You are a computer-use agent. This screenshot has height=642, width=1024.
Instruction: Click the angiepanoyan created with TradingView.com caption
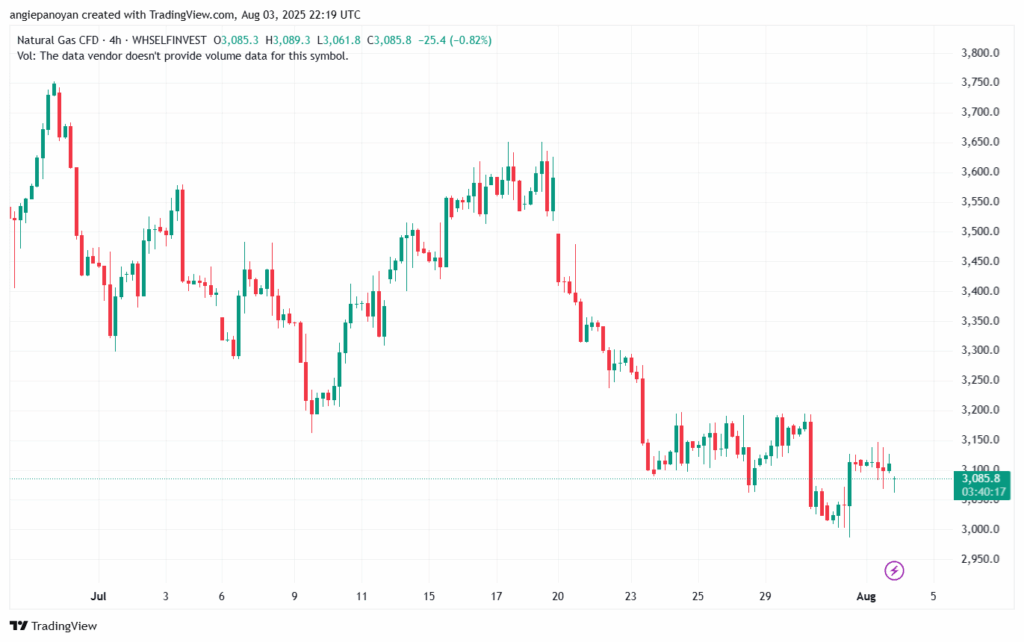(185, 14)
